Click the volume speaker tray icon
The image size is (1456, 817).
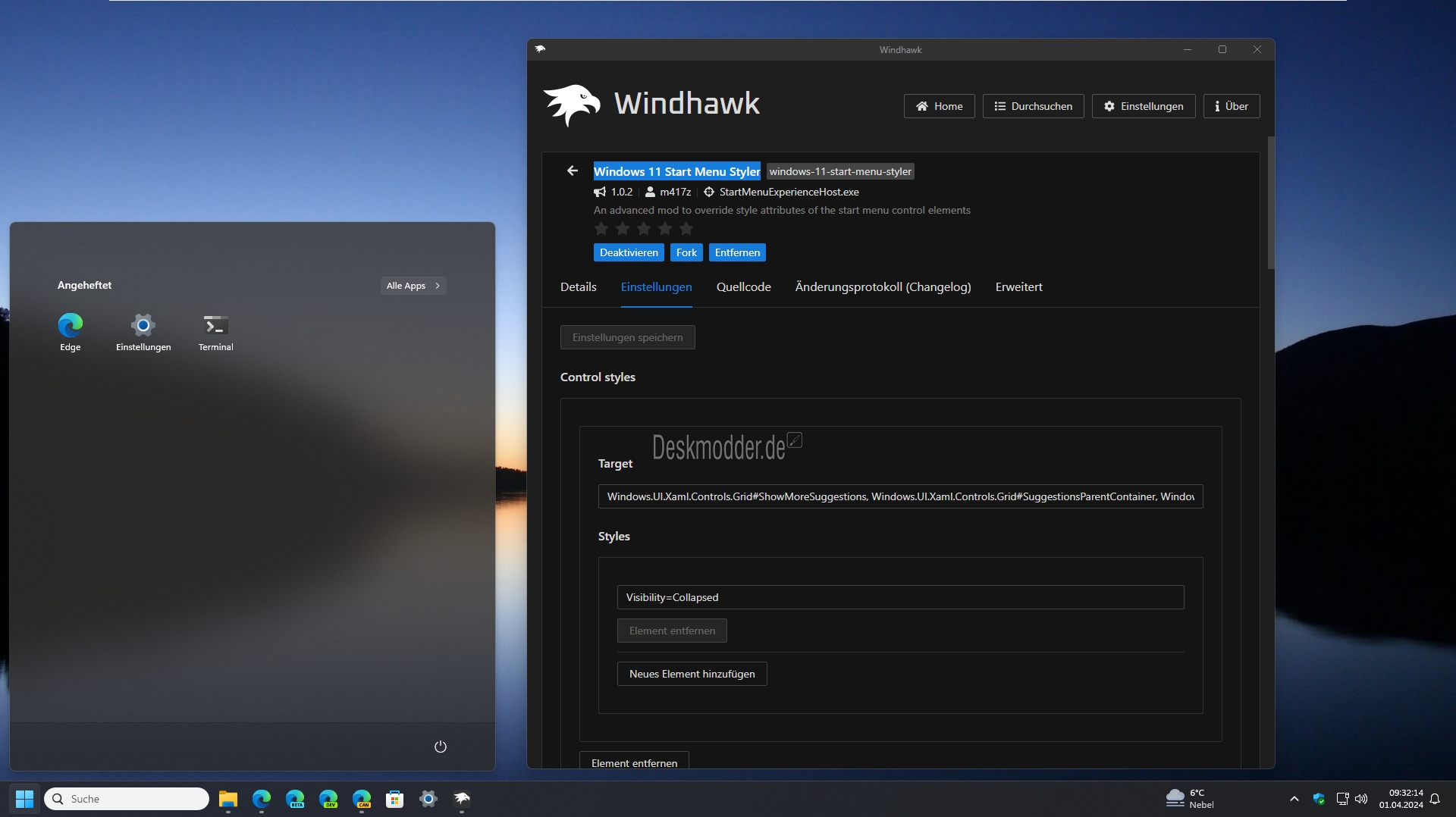[x=1361, y=799]
